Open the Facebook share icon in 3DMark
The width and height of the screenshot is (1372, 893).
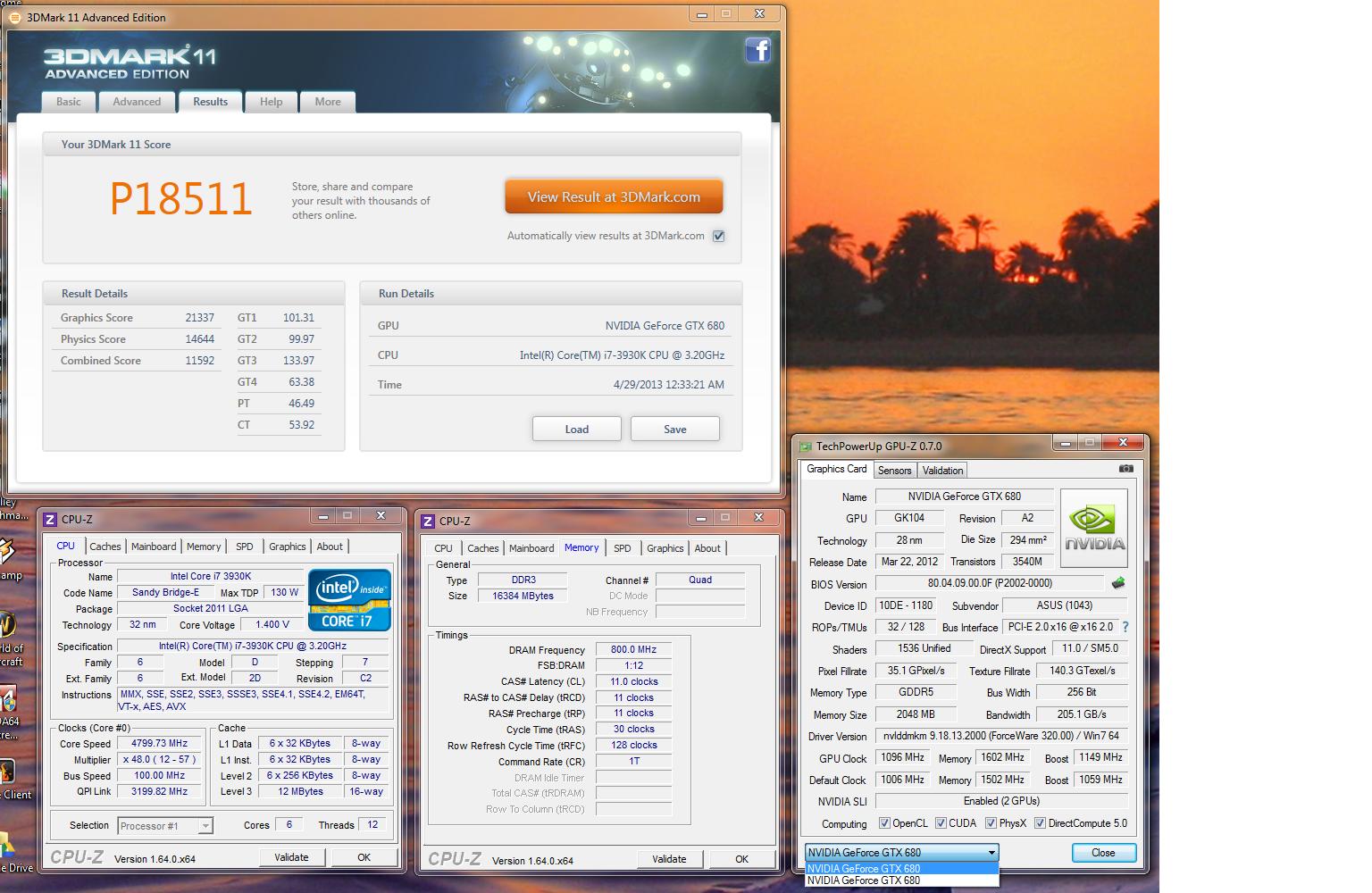(757, 50)
